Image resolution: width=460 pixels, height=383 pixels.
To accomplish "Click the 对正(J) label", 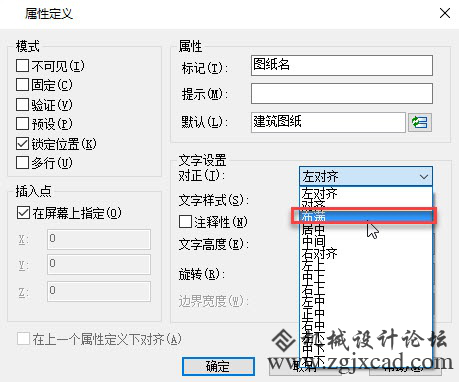I will pos(202,175).
